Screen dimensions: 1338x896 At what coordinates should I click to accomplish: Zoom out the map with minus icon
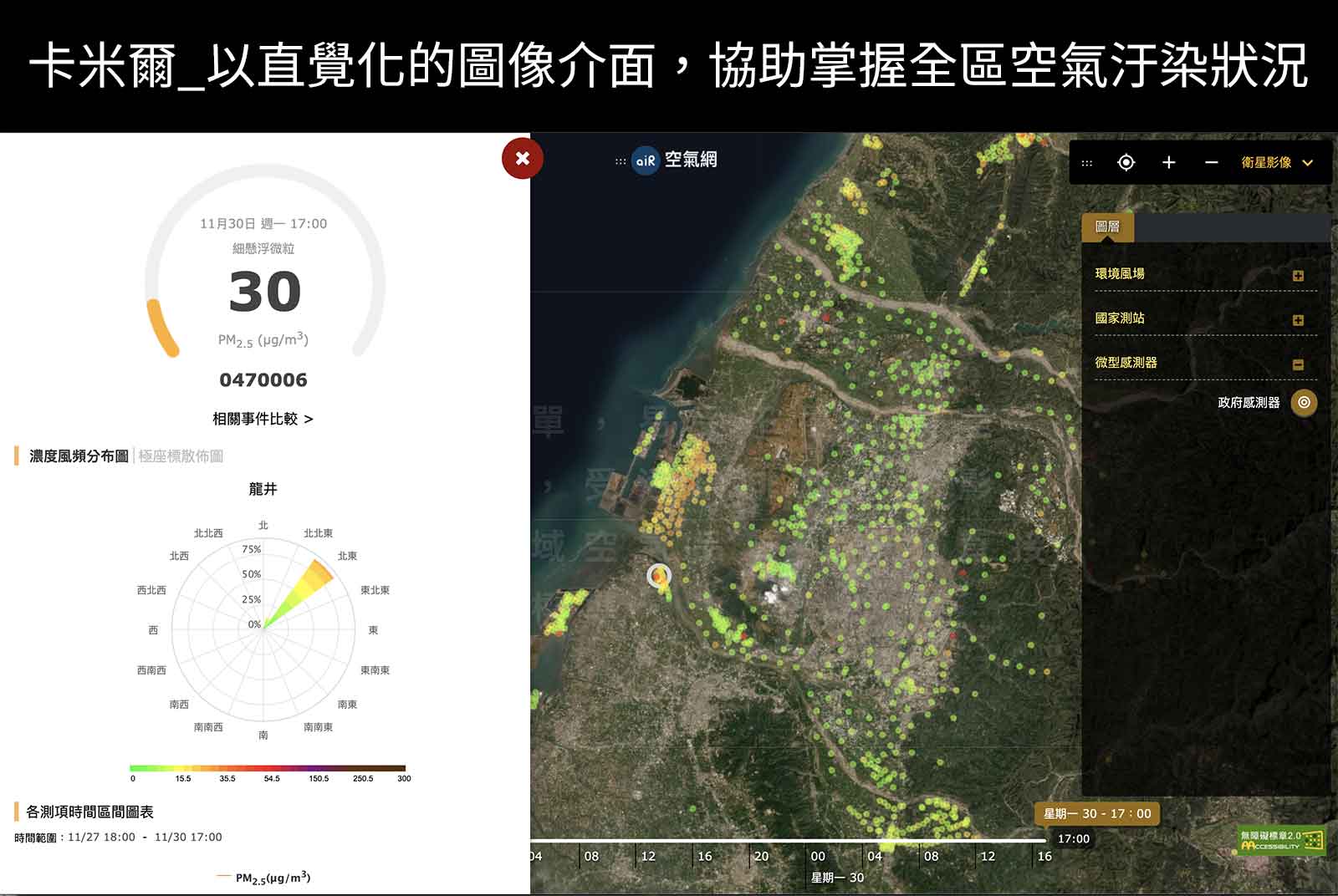click(x=1211, y=162)
